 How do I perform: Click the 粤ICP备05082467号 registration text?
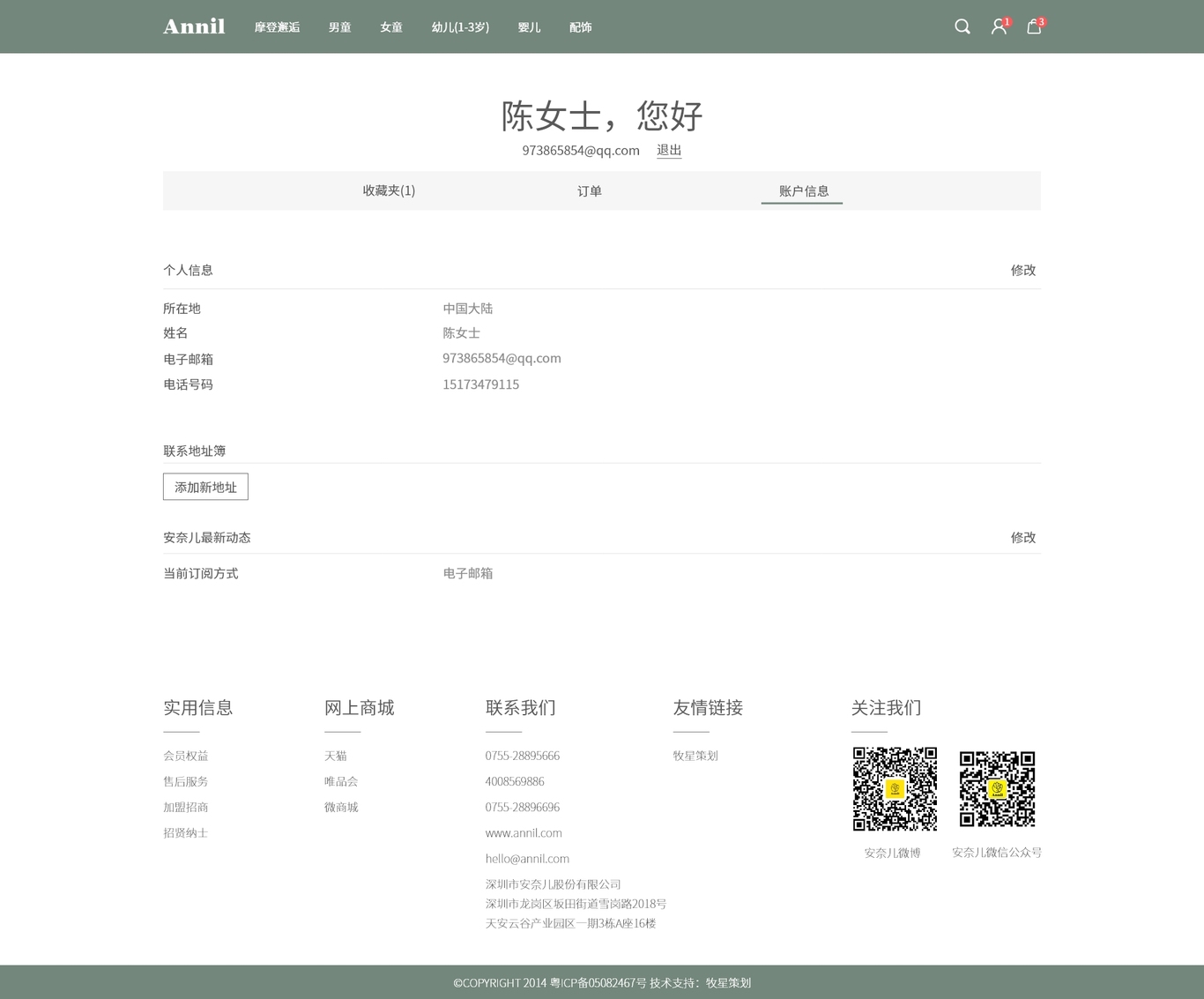coord(598,982)
